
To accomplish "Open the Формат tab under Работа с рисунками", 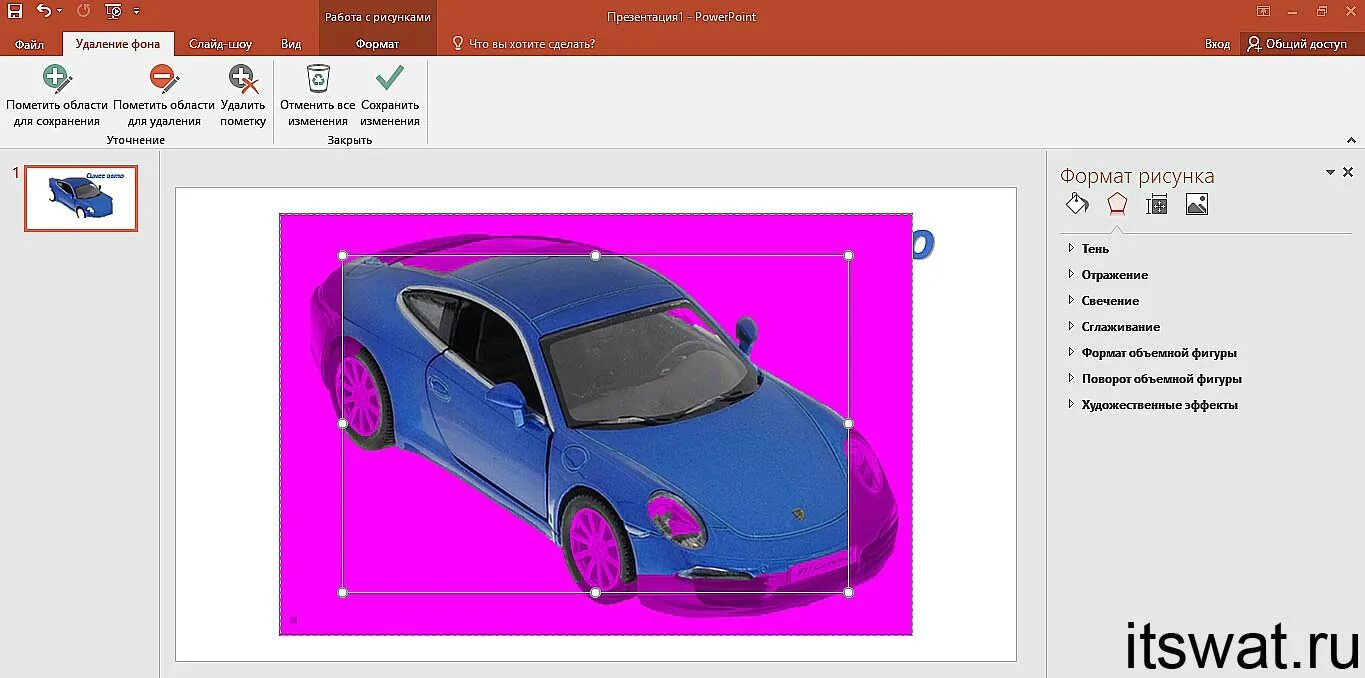I will 377,44.
